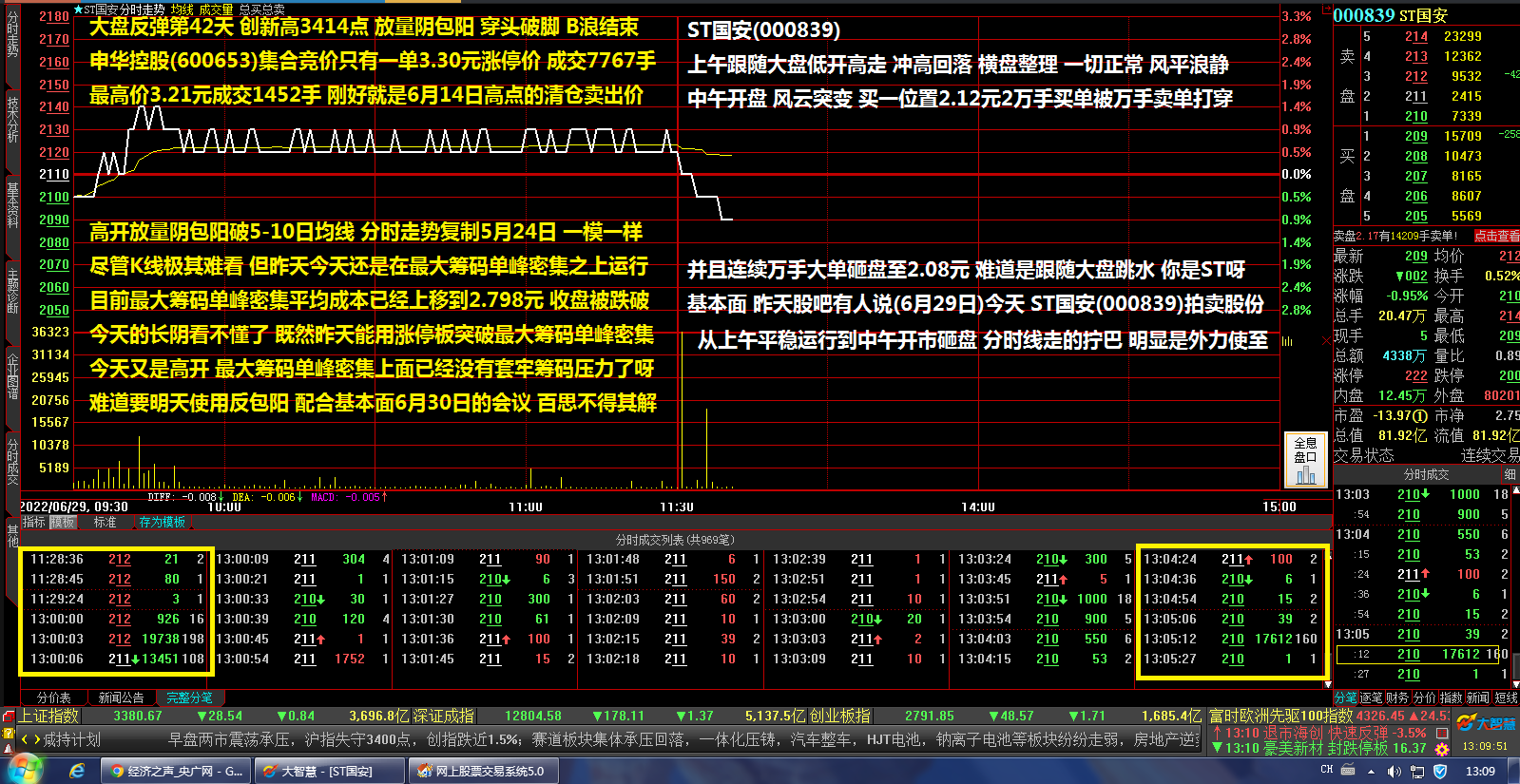This screenshot has width=1520, height=784.
Task: Open the Windows Start button
Action: [25, 770]
